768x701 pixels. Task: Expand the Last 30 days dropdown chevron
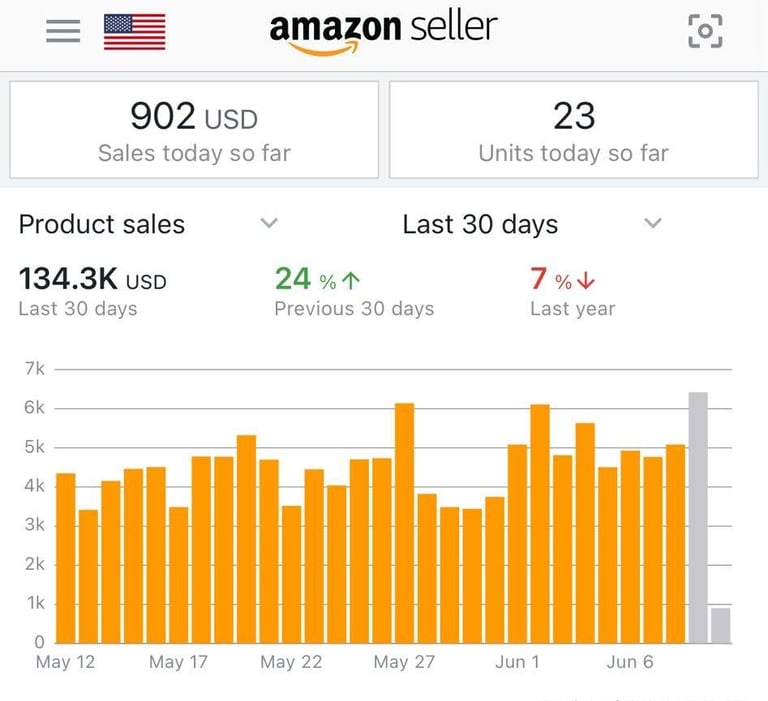[x=653, y=223]
